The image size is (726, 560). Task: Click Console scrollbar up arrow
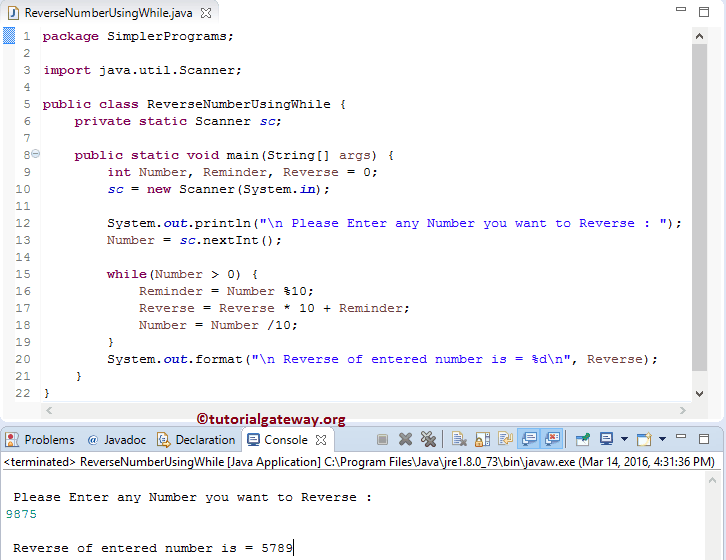(x=712, y=481)
